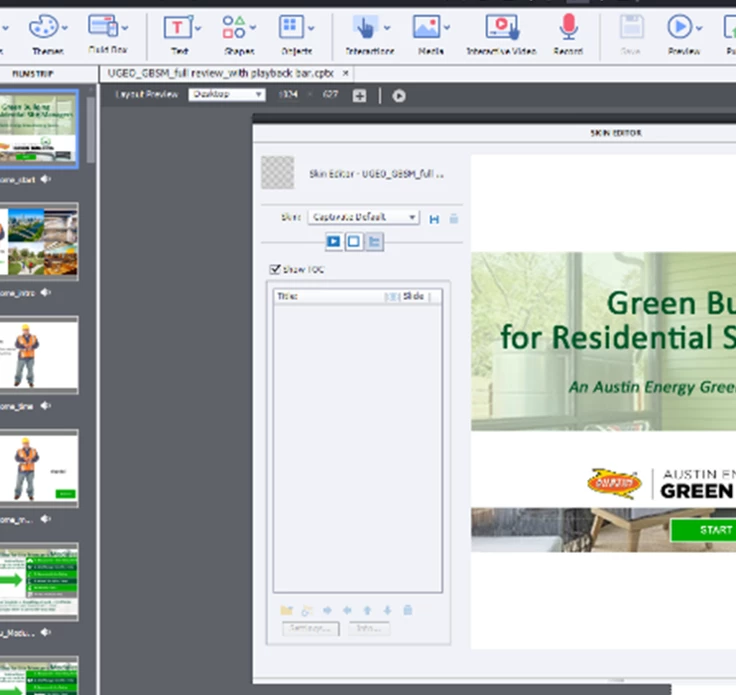Screen dimensions: 736x695
Task: Select the third filmstrip slide with worker
Action: pyautogui.click(x=38, y=355)
